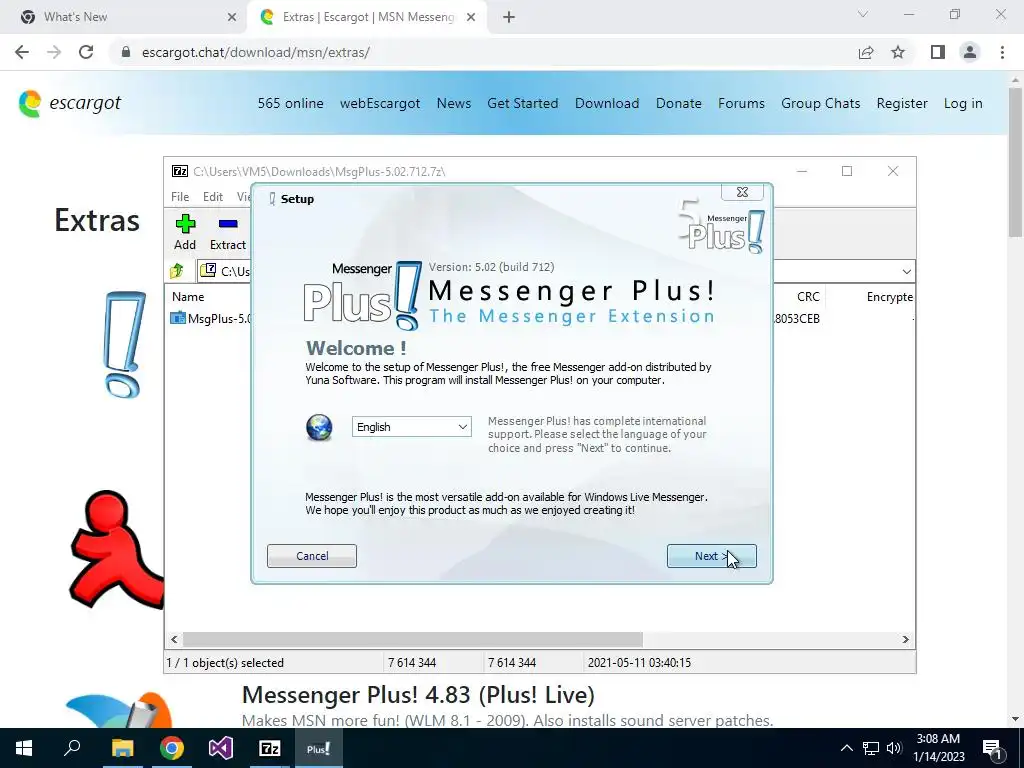Image resolution: width=1024 pixels, height=768 pixels.
Task: Sort by the CRC column header
Action: [x=808, y=296]
